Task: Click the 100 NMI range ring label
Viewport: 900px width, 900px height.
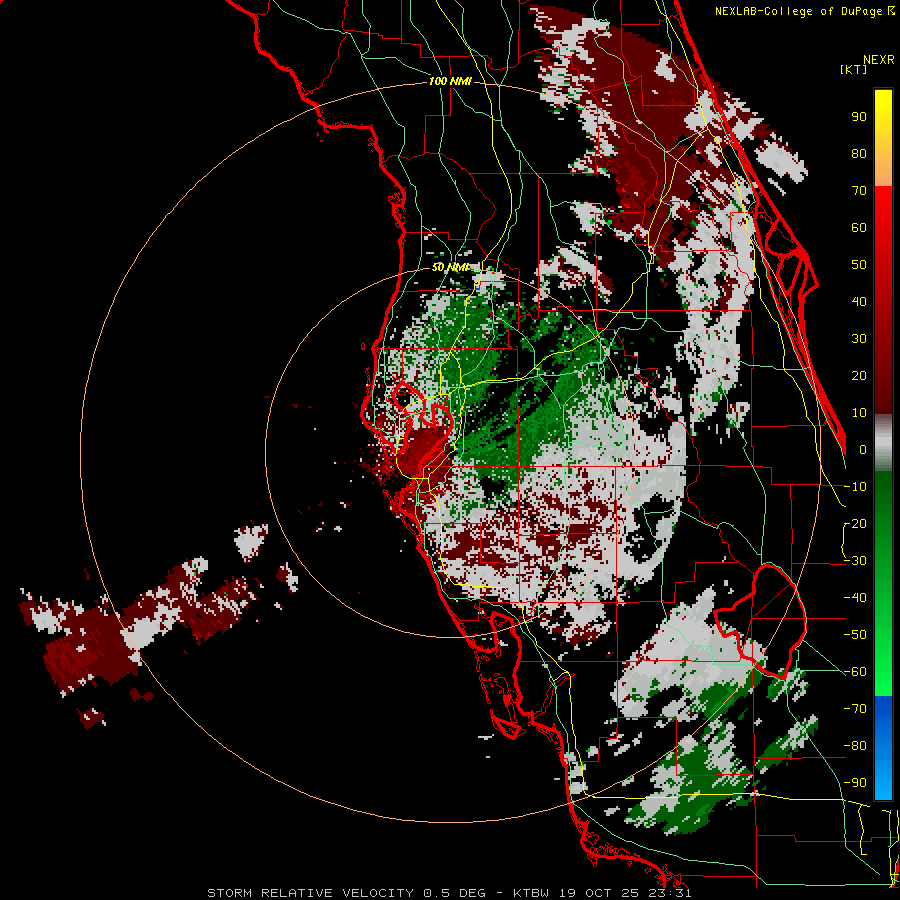Action: click(x=450, y=82)
